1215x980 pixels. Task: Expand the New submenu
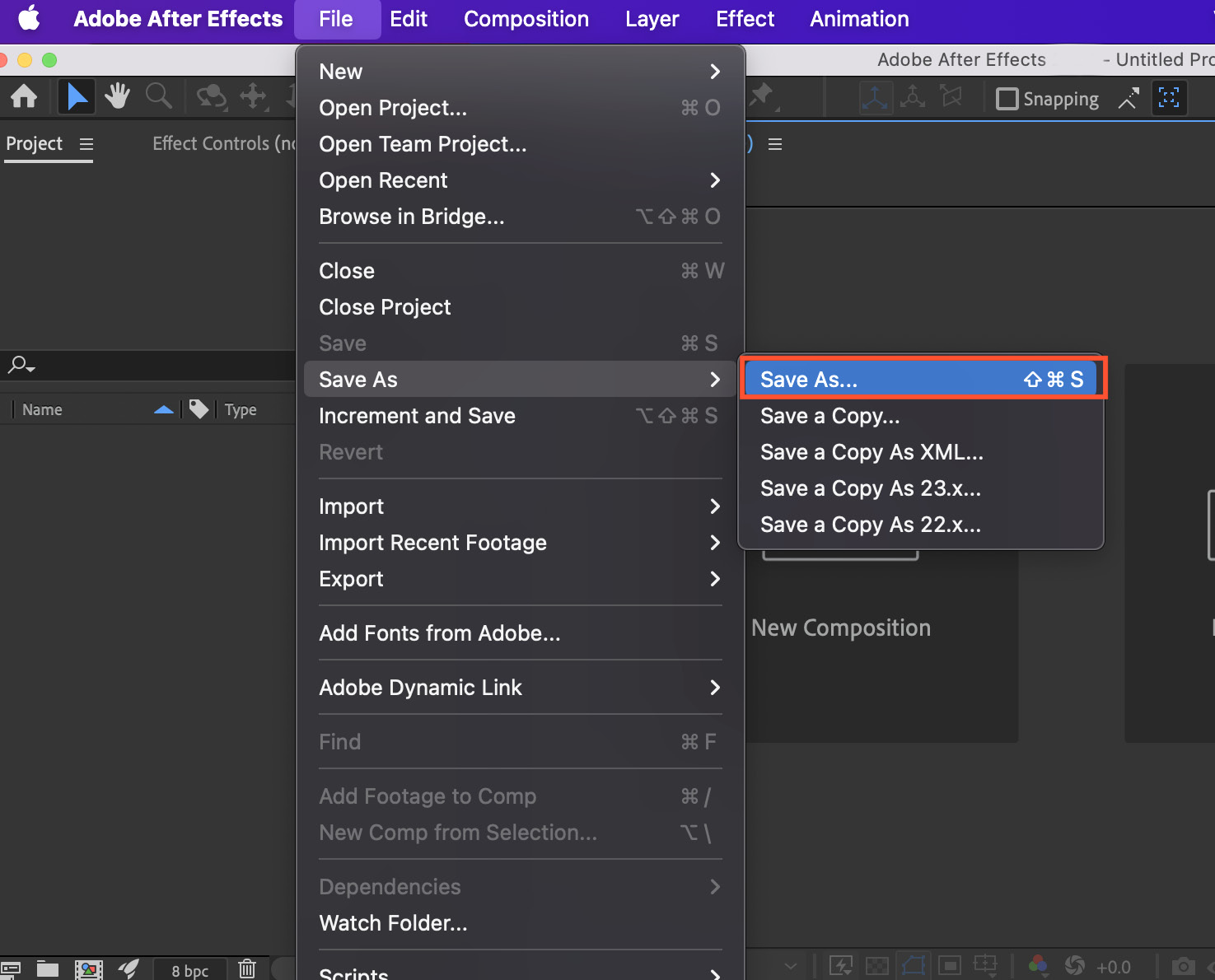[520, 72]
